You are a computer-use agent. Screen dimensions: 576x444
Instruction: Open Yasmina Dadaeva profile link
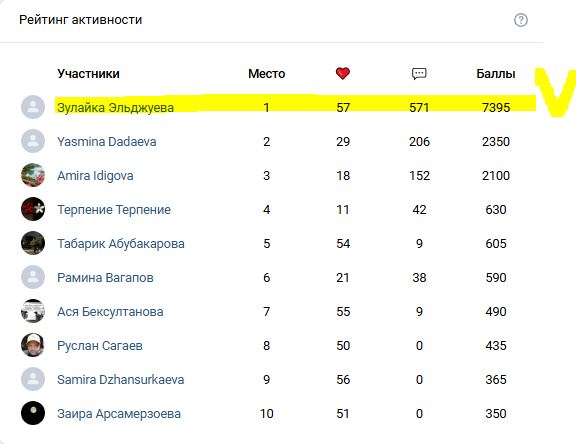107,141
